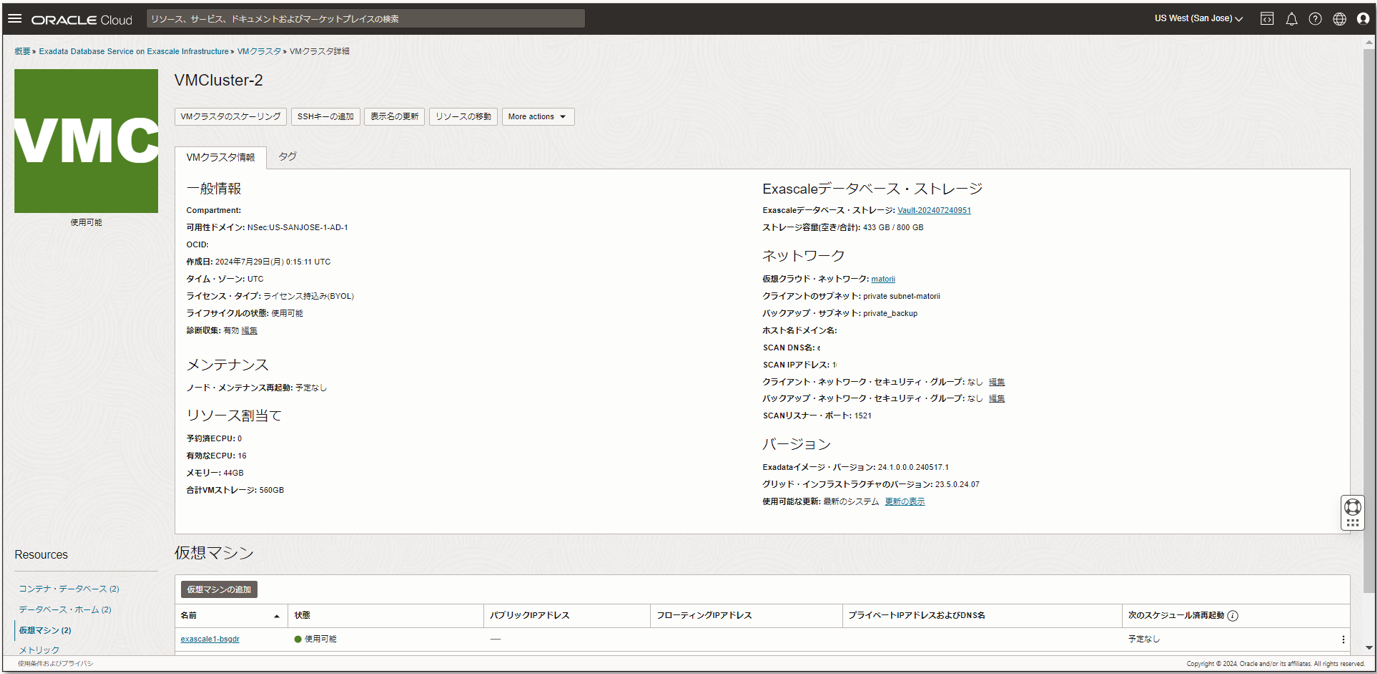Click info icon beside next scheduled reboot column
This screenshot has width=1377, height=674.
pos(1233,616)
